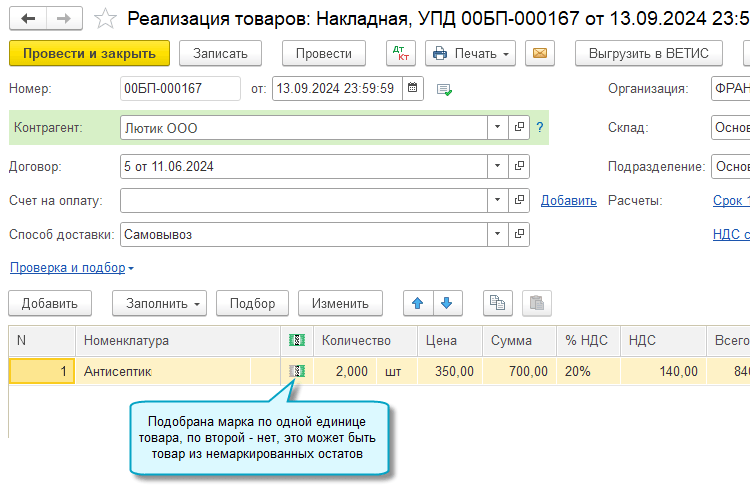The height and width of the screenshot is (485, 750).
Task: Open the НДС settings link
Action: point(731,234)
